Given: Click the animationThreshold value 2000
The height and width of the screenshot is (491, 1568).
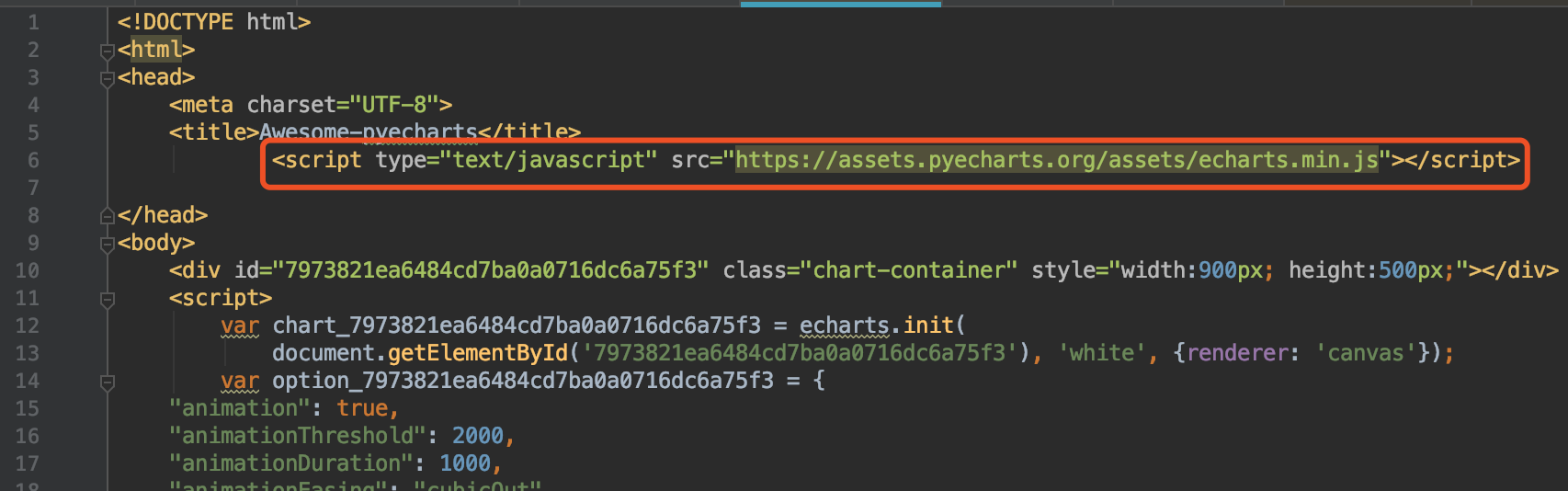Looking at the screenshot, I should coord(478,436).
